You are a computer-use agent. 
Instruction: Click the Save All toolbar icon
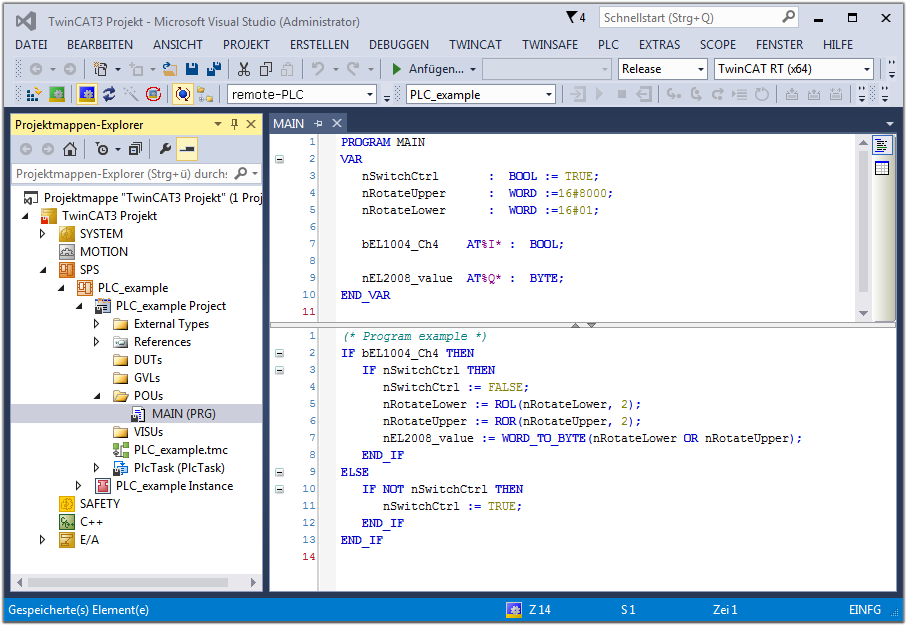coord(213,69)
